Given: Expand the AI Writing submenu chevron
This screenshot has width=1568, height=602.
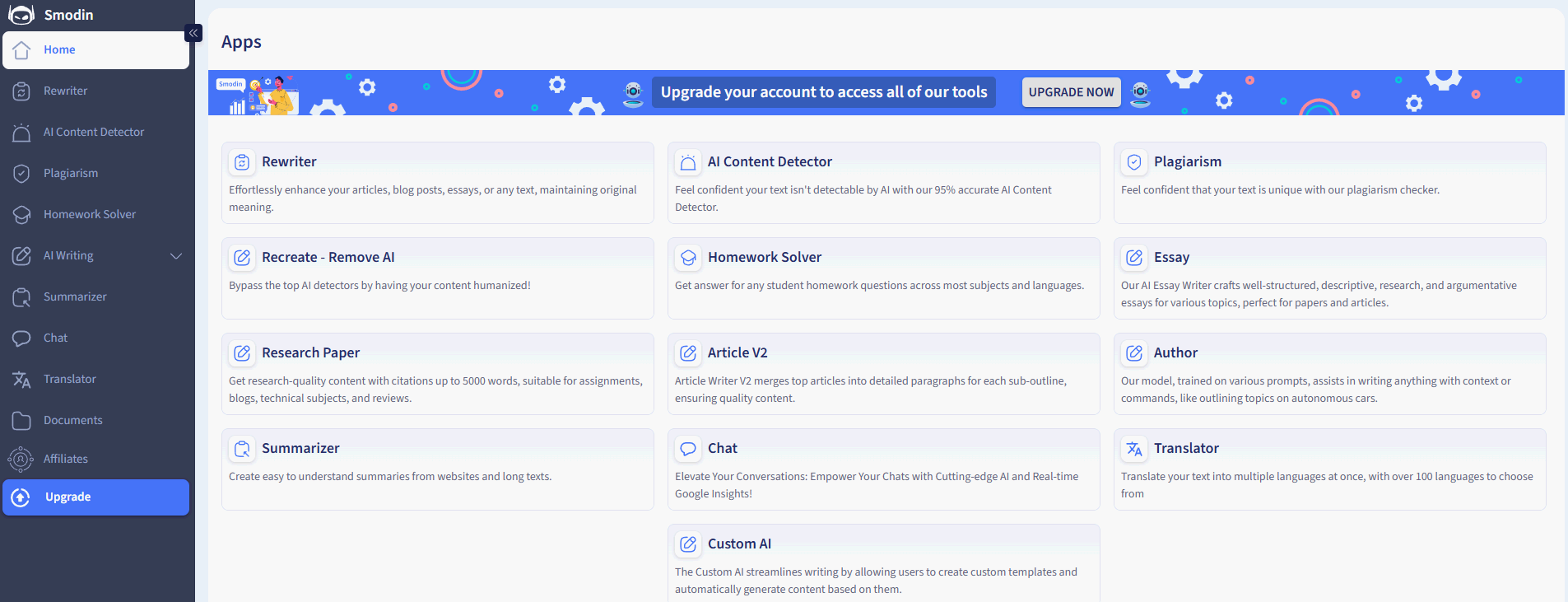Looking at the screenshot, I should [175, 256].
